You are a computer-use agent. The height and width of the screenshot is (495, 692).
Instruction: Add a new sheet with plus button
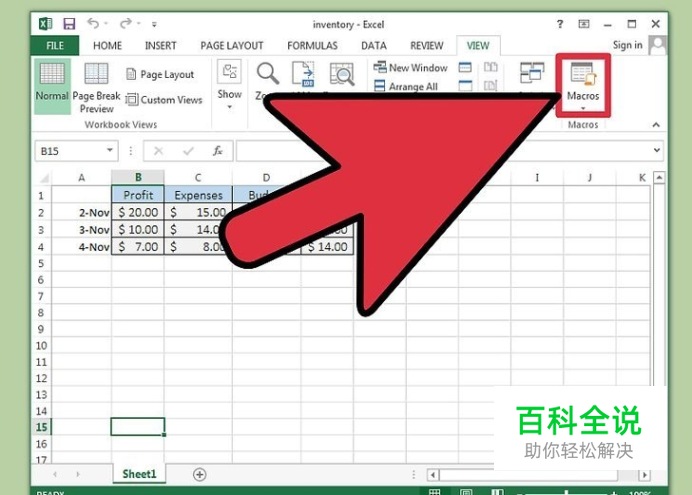[199, 474]
